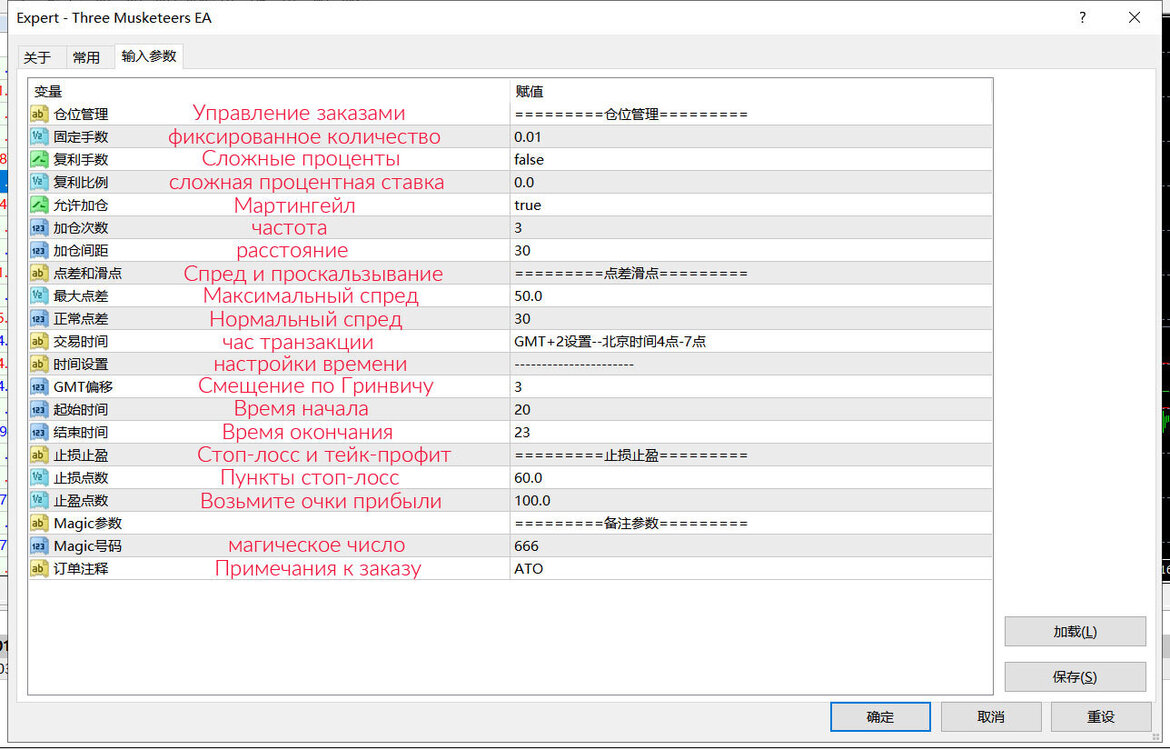
Task: Click the integer icon beside 起始时间
Action: point(39,410)
